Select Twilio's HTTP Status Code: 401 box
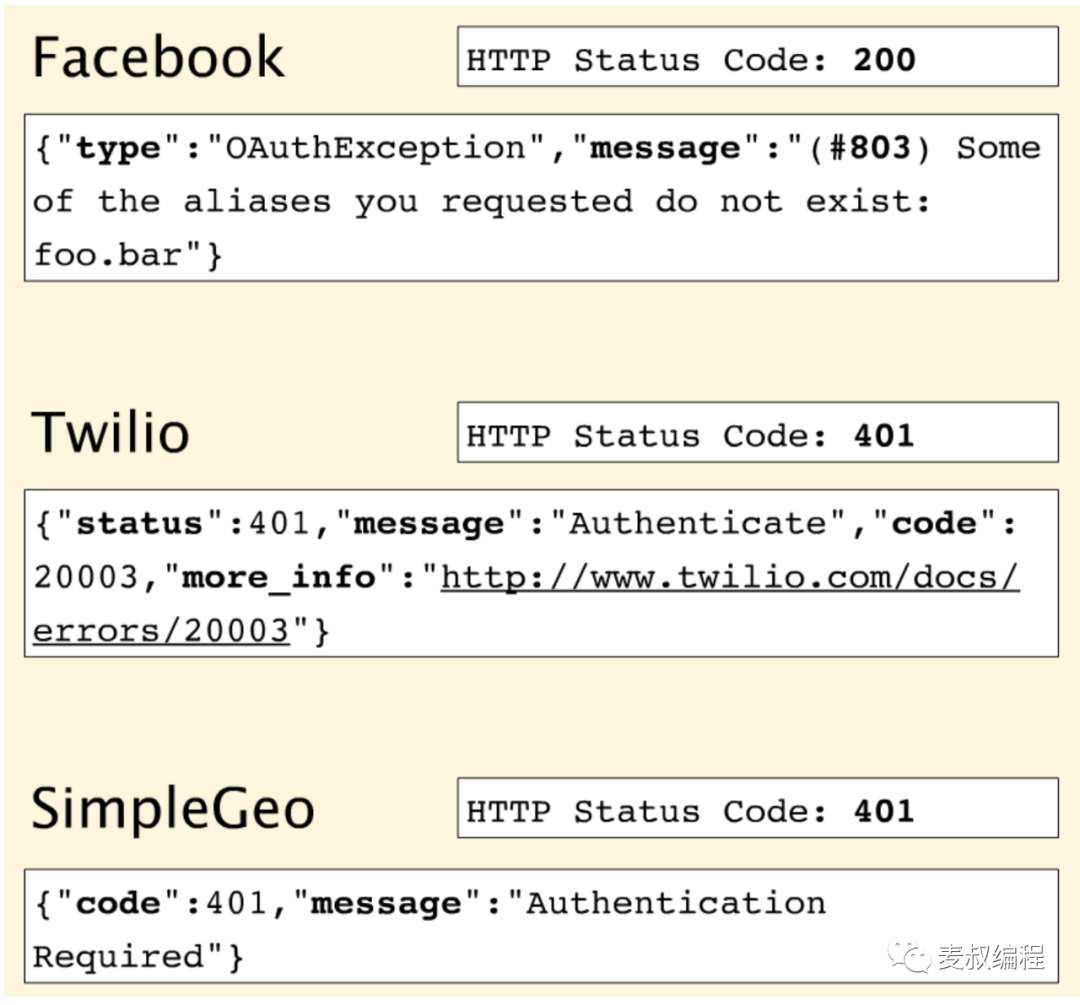The height and width of the screenshot is (1005, 1080). tap(758, 432)
